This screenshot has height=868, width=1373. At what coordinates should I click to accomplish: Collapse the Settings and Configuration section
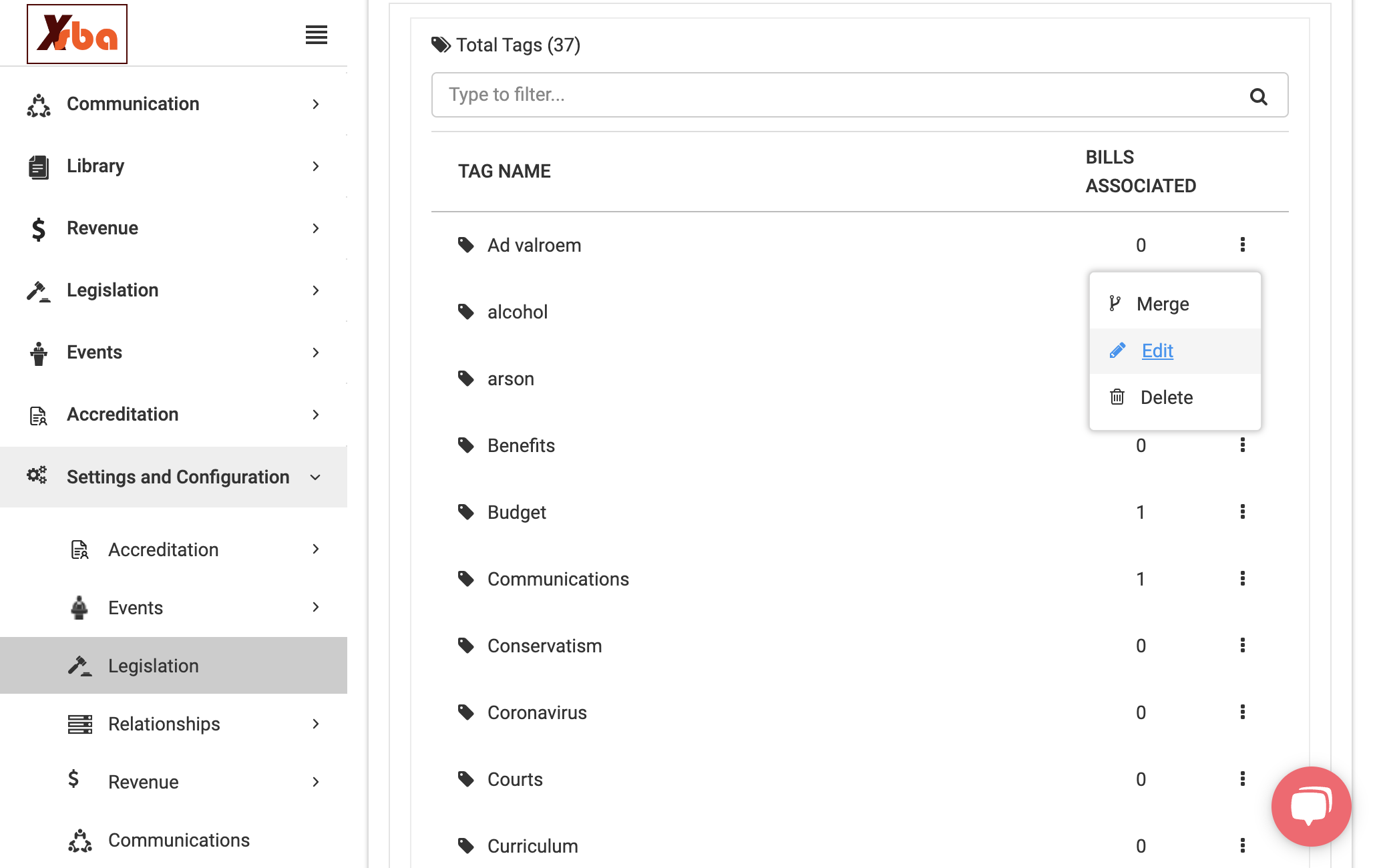click(316, 477)
